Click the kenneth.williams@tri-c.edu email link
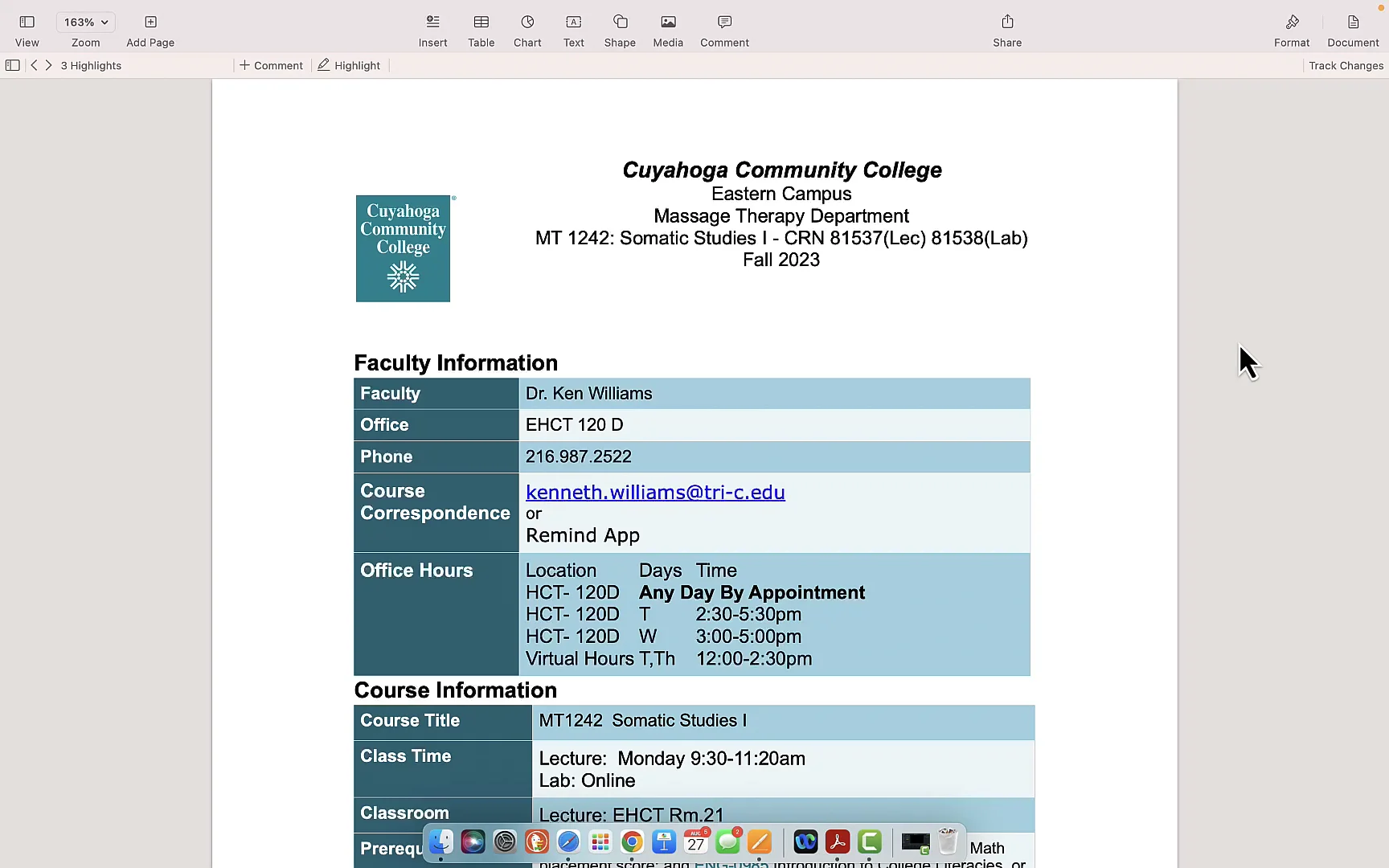 (x=655, y=492)
